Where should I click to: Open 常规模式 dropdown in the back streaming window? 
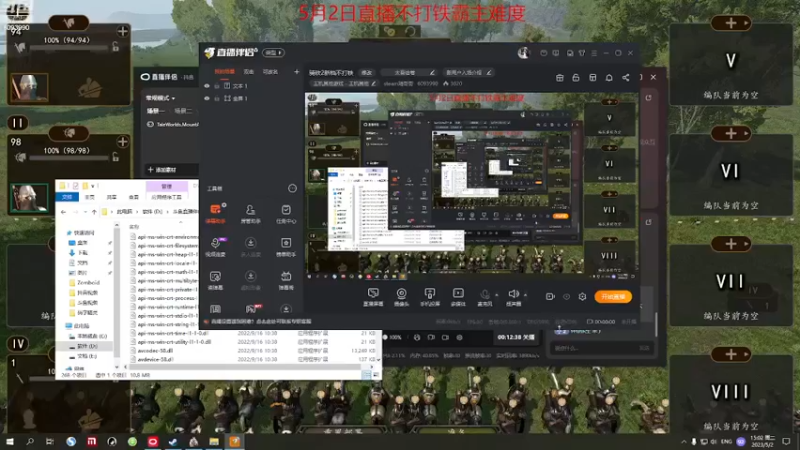tap(160, 98)
